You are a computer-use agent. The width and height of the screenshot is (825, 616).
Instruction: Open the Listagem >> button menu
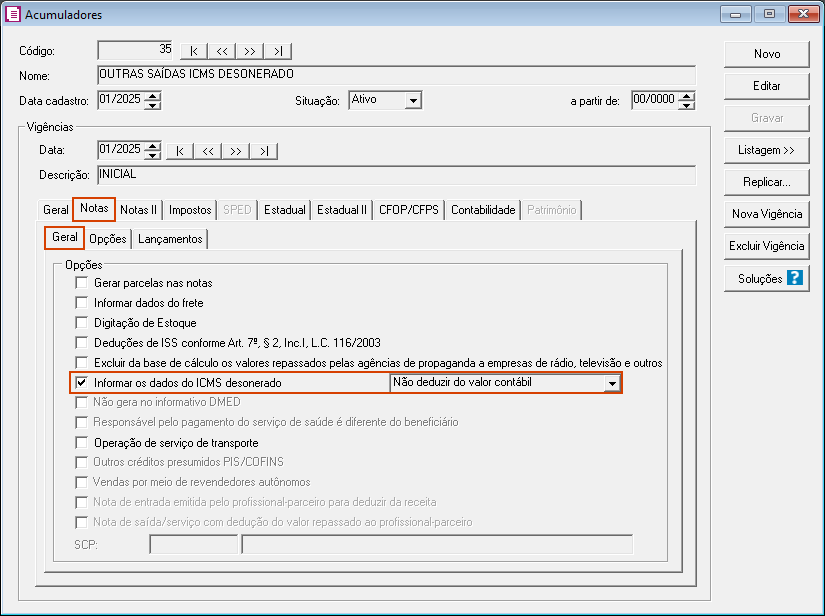tap(766, 150)
